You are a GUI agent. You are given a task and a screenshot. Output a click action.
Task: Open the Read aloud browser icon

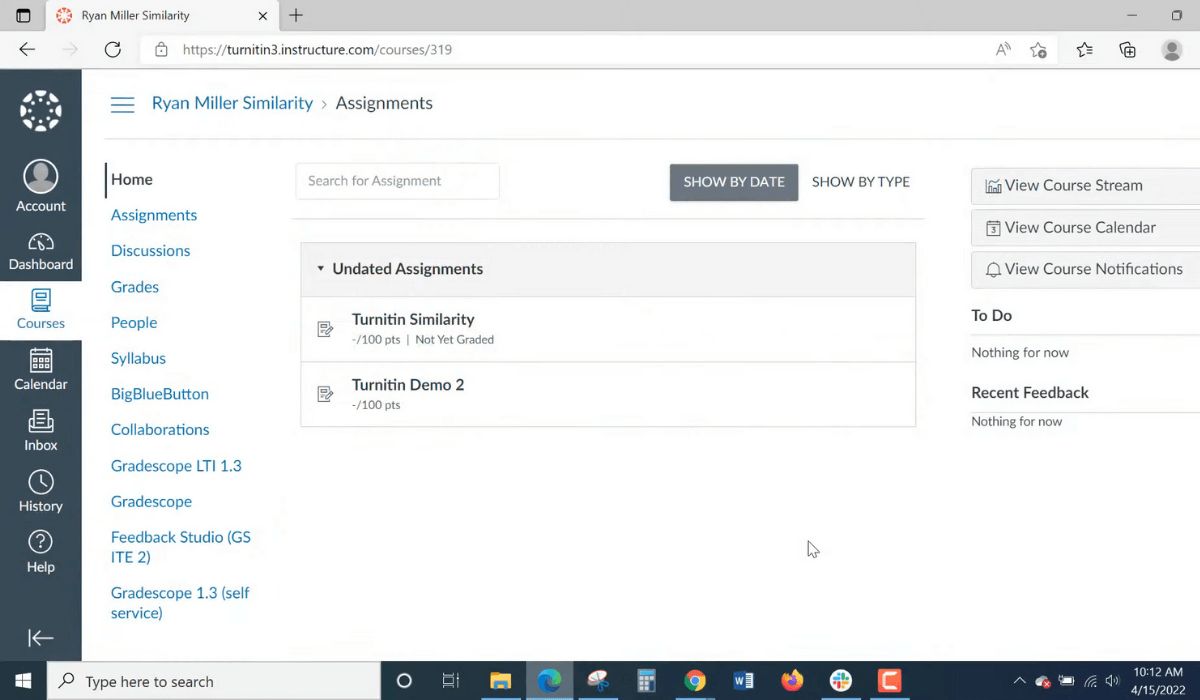pos(1003,49)
